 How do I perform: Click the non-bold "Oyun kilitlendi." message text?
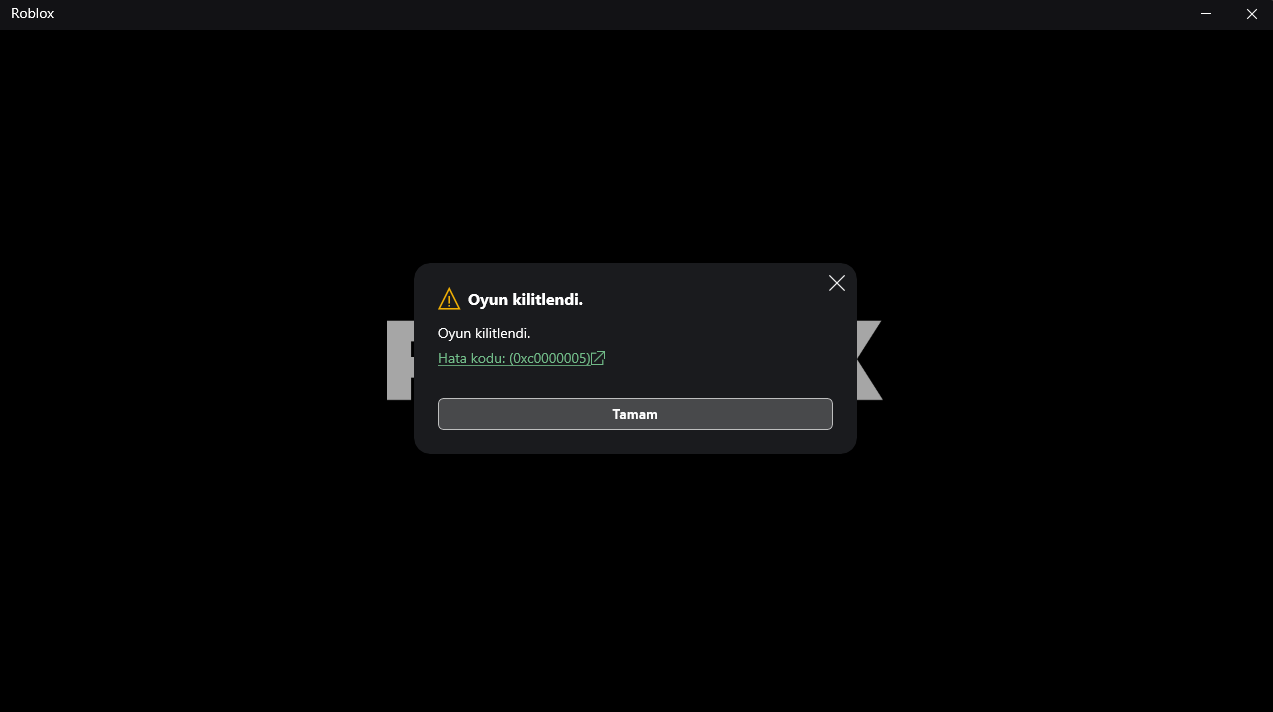pyautogui.click(x=484, y=333)
